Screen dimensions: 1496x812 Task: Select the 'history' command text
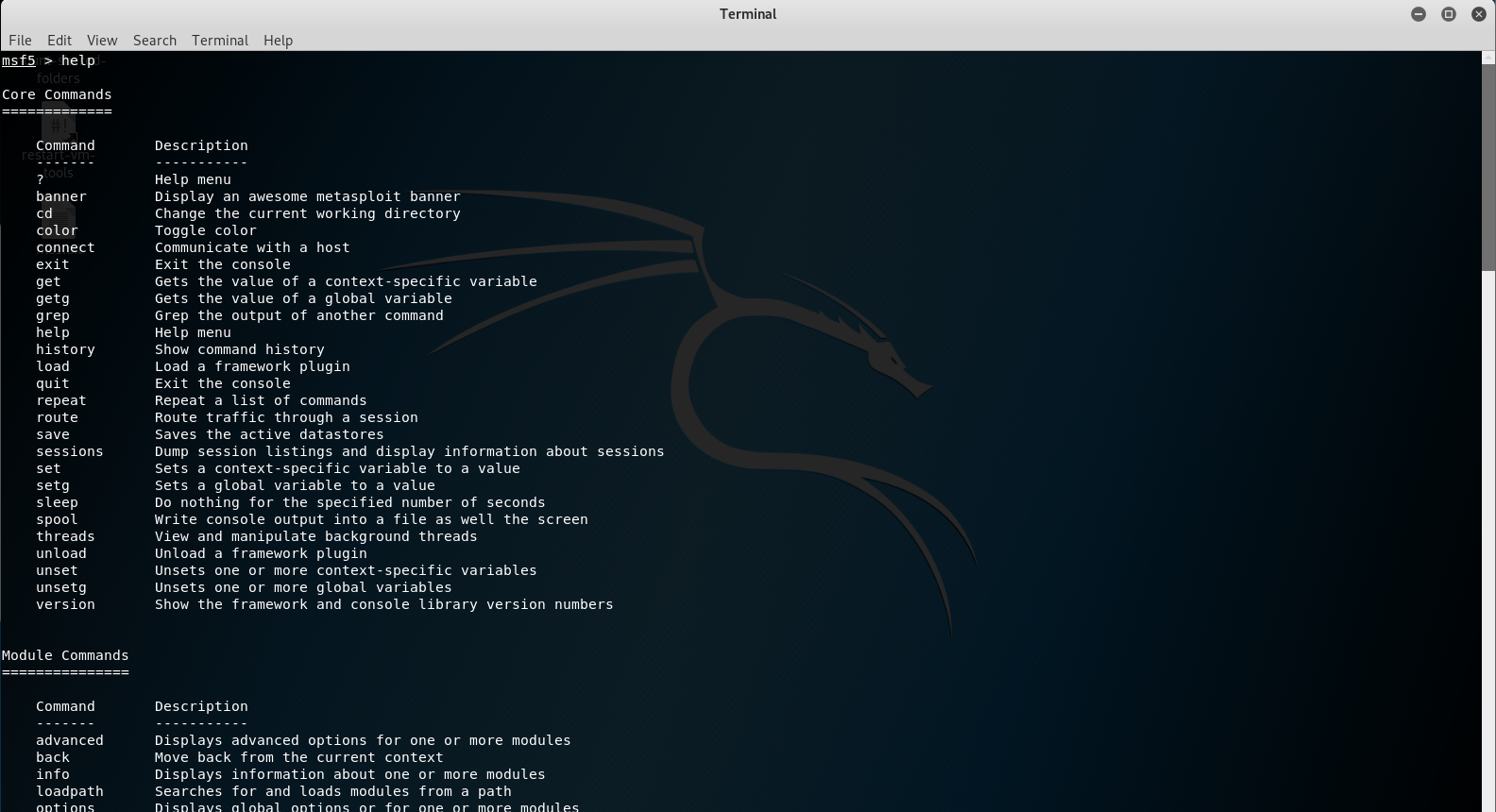(x=65, y=349)
